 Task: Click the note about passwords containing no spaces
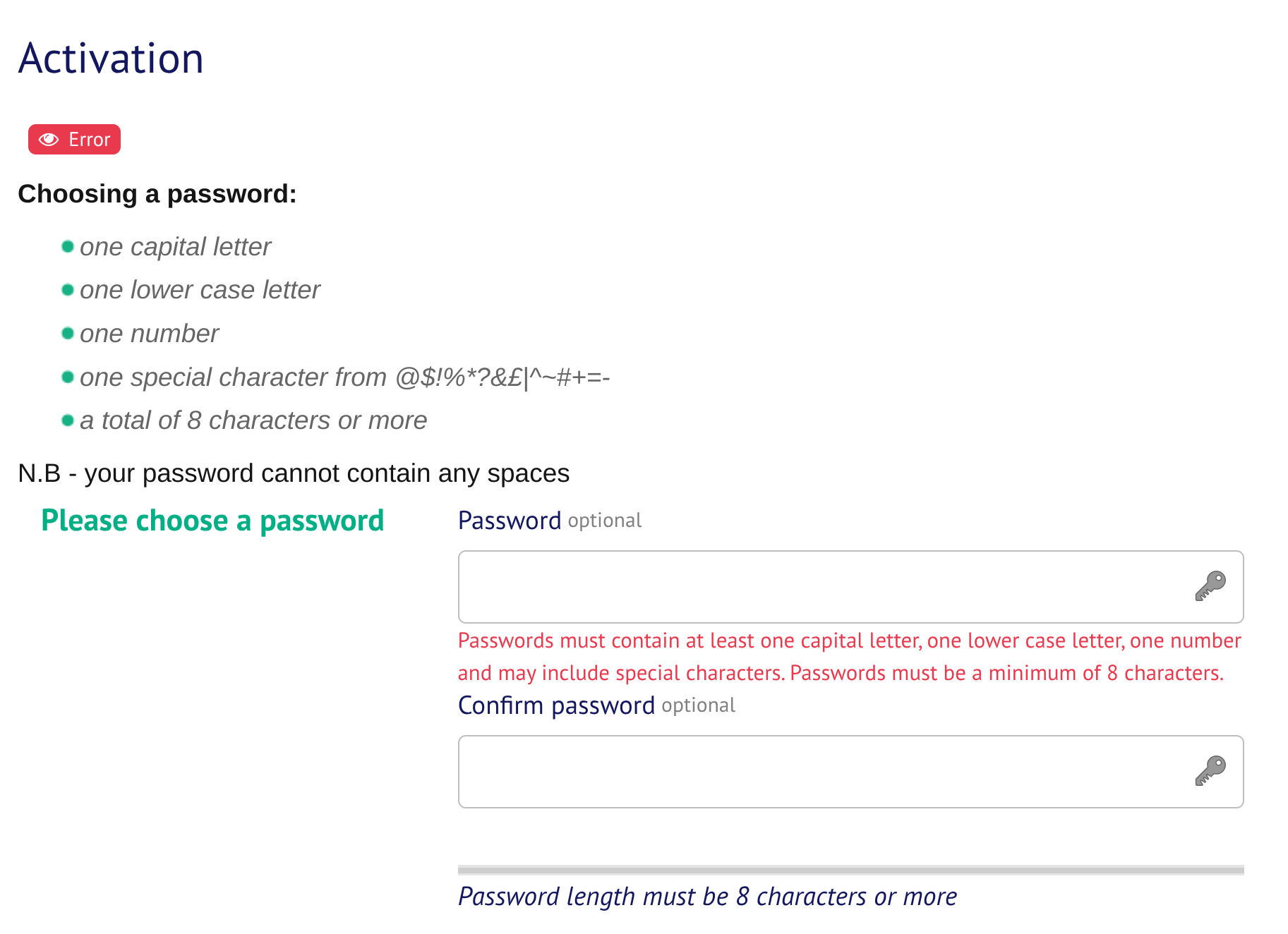pos(294,473)
